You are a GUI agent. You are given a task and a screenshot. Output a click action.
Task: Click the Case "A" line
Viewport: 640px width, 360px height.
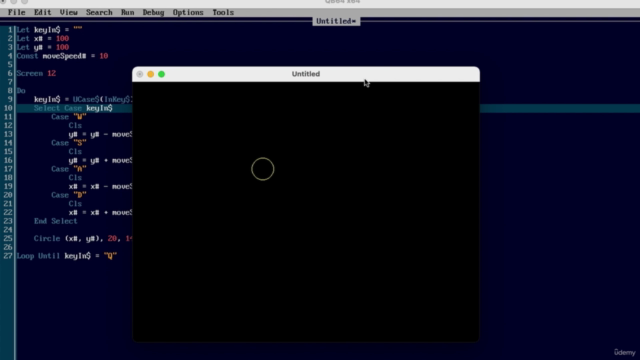coord(69,169)
